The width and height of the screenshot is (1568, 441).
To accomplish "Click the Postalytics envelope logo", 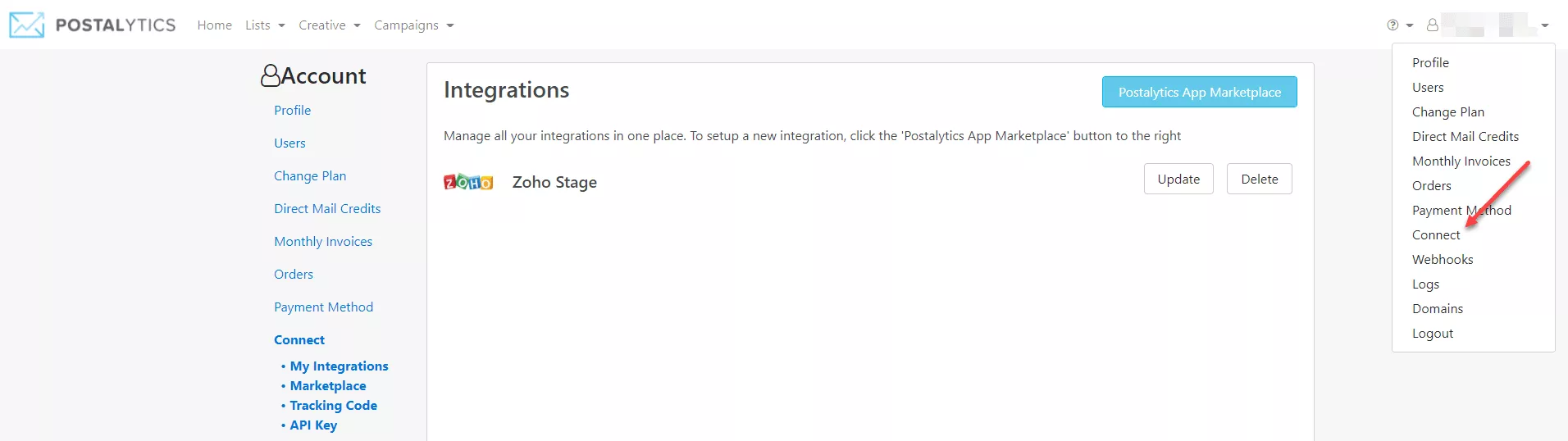I will [27, 25].
